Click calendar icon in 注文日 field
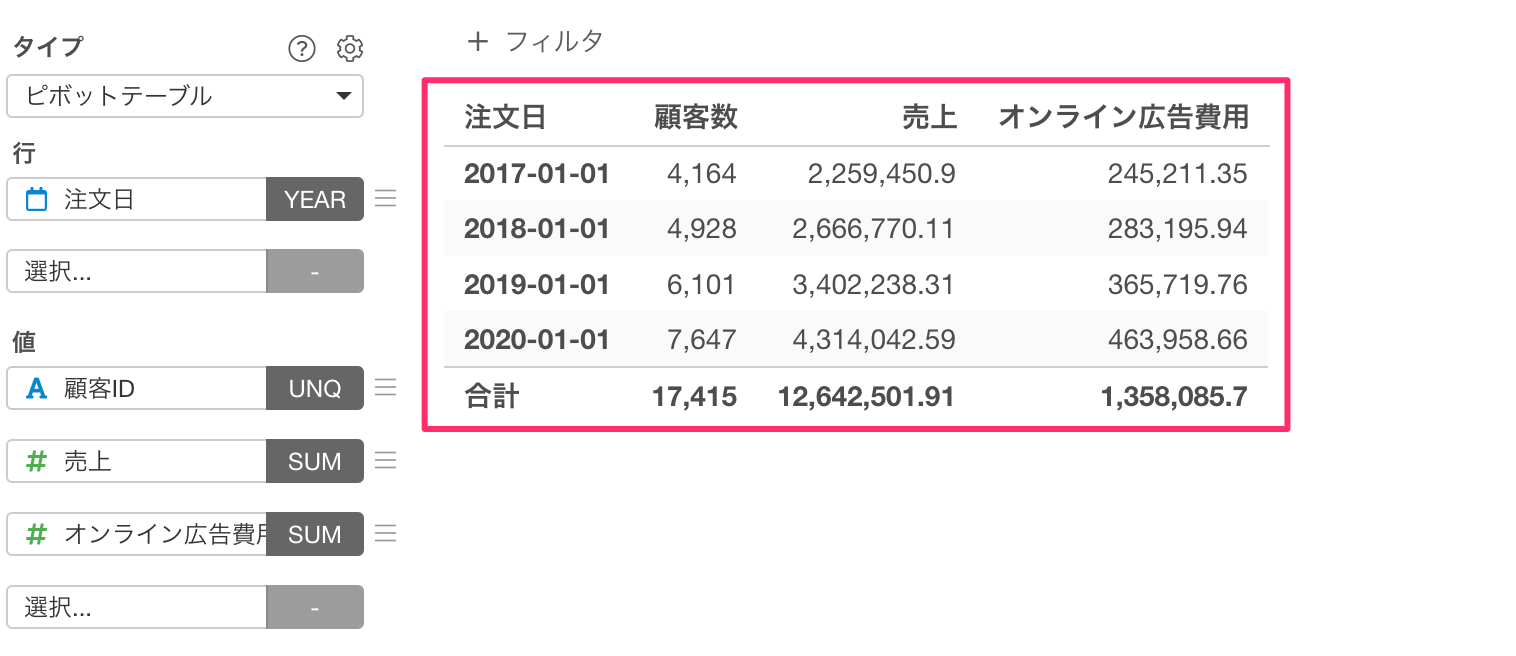 (x=37, y=199)
